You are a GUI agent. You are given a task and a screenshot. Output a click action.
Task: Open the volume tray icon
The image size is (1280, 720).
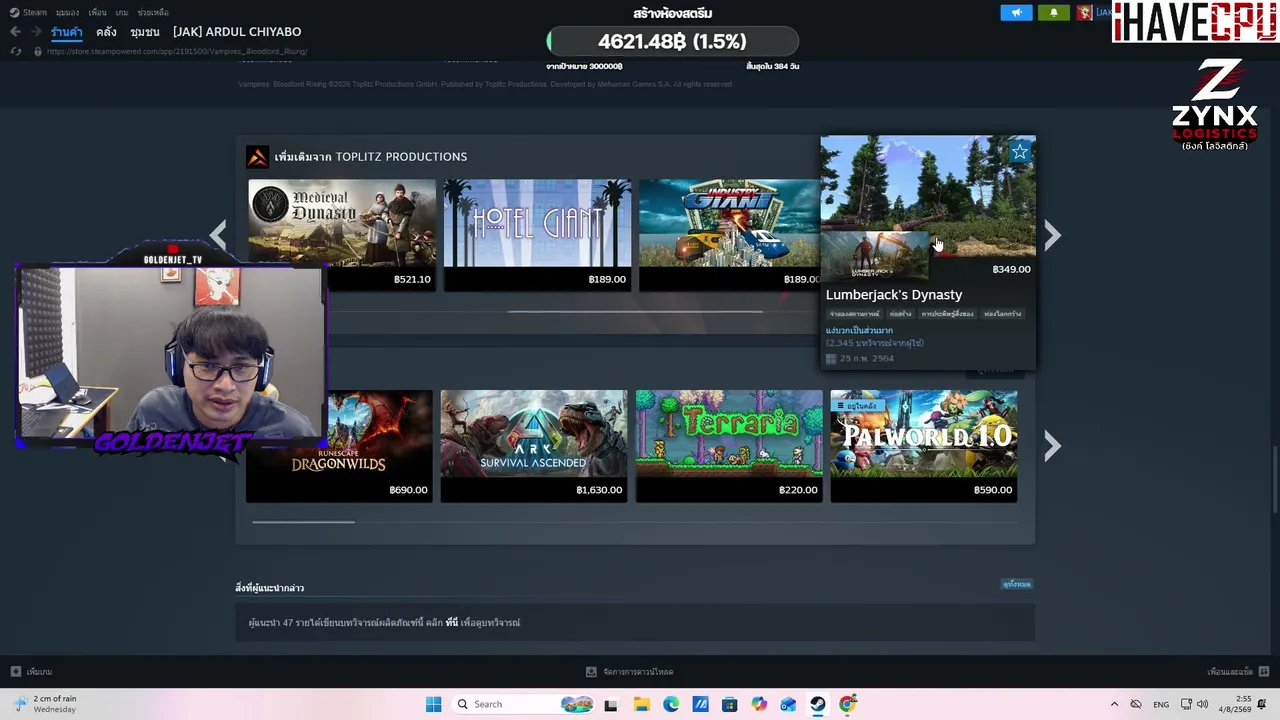[x=1205, y=704]
